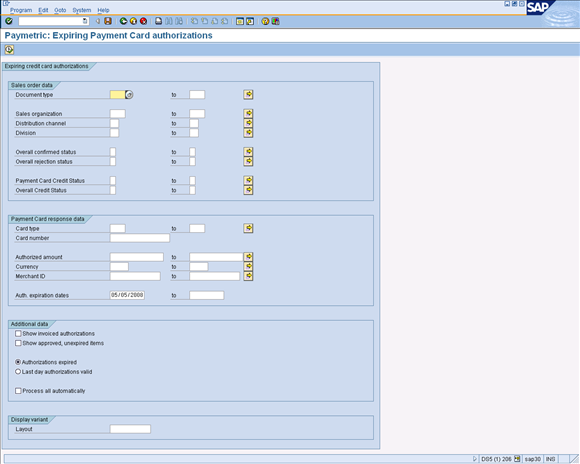The height and width of the screenshot is (464, 580).
Task: Click the Auth. expiration dates to field
Action: pyautogui.click(x=206, y=295)
